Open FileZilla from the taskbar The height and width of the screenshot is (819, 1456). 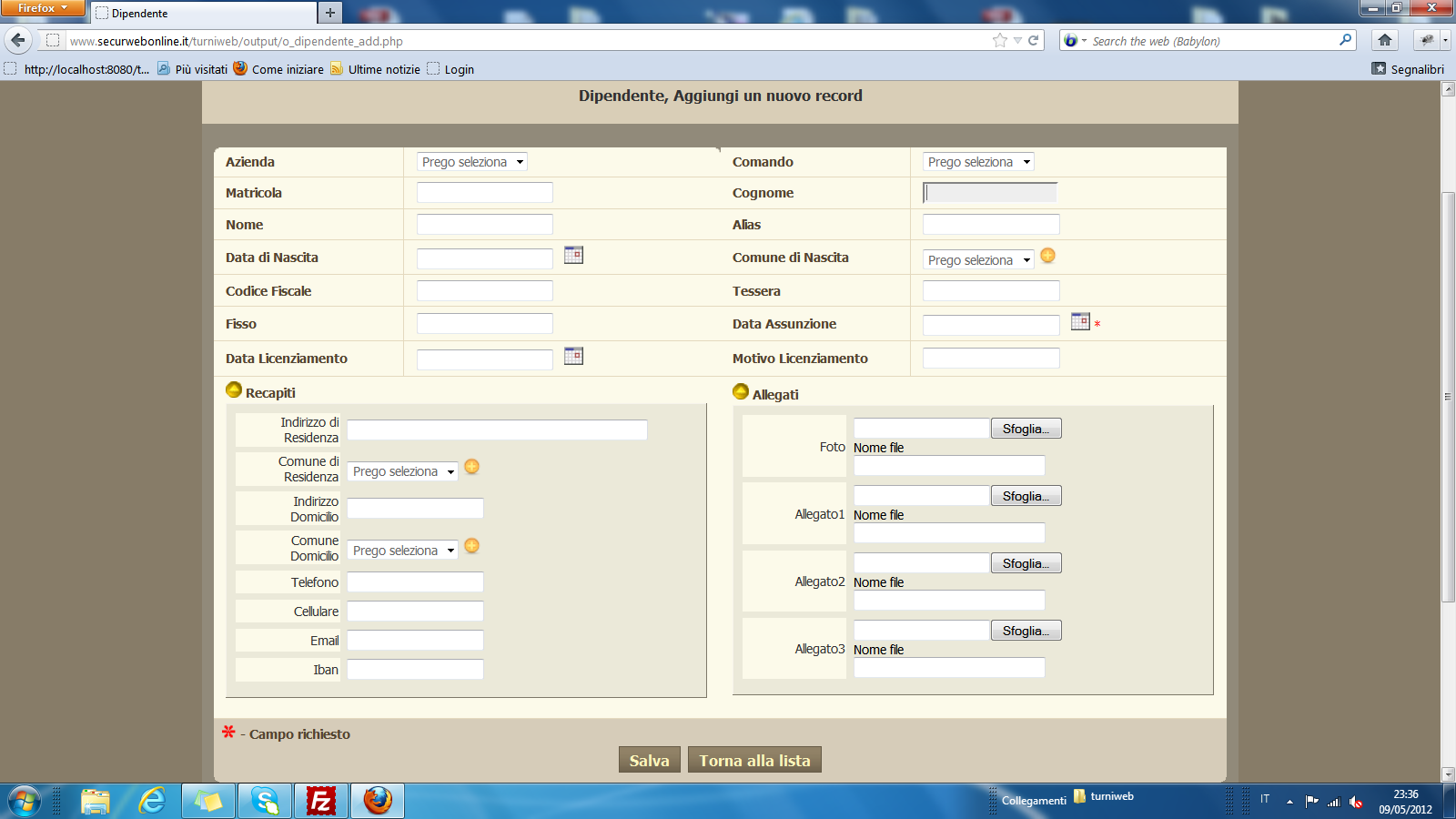point(320,801)
